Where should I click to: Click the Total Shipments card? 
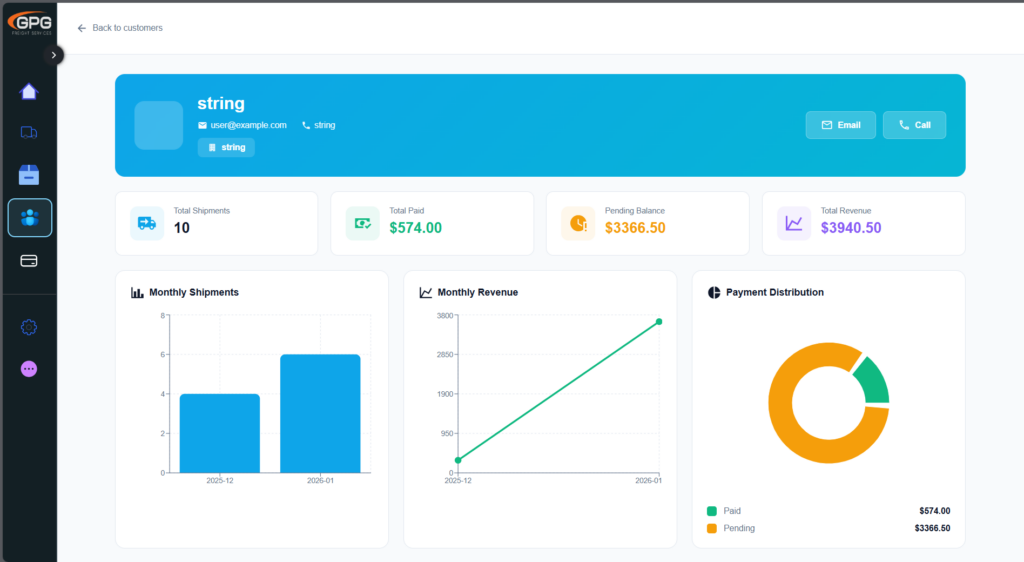[216, 223]
